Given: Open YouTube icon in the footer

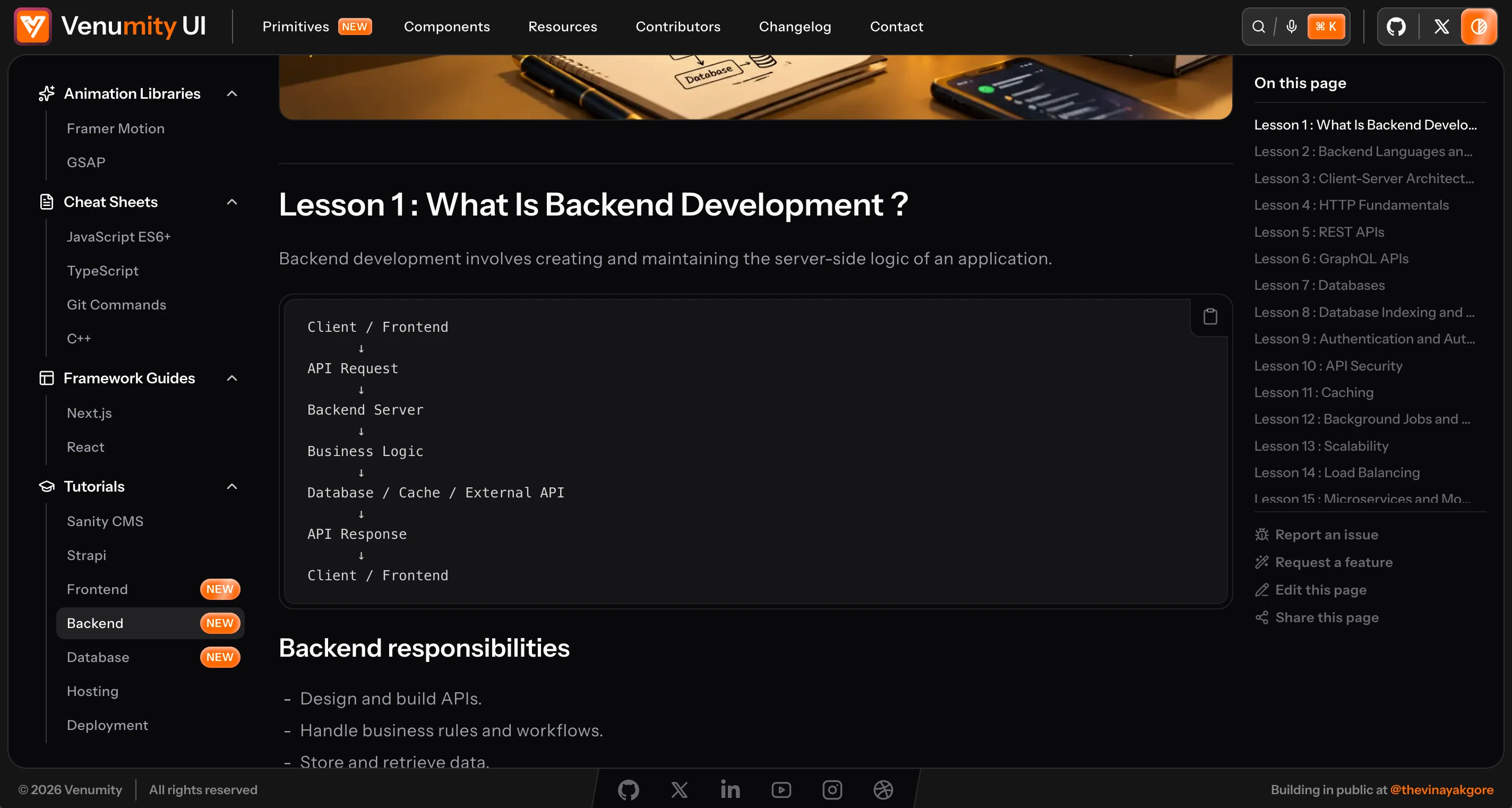Looking at the screenshot, I should pos(781,790).
